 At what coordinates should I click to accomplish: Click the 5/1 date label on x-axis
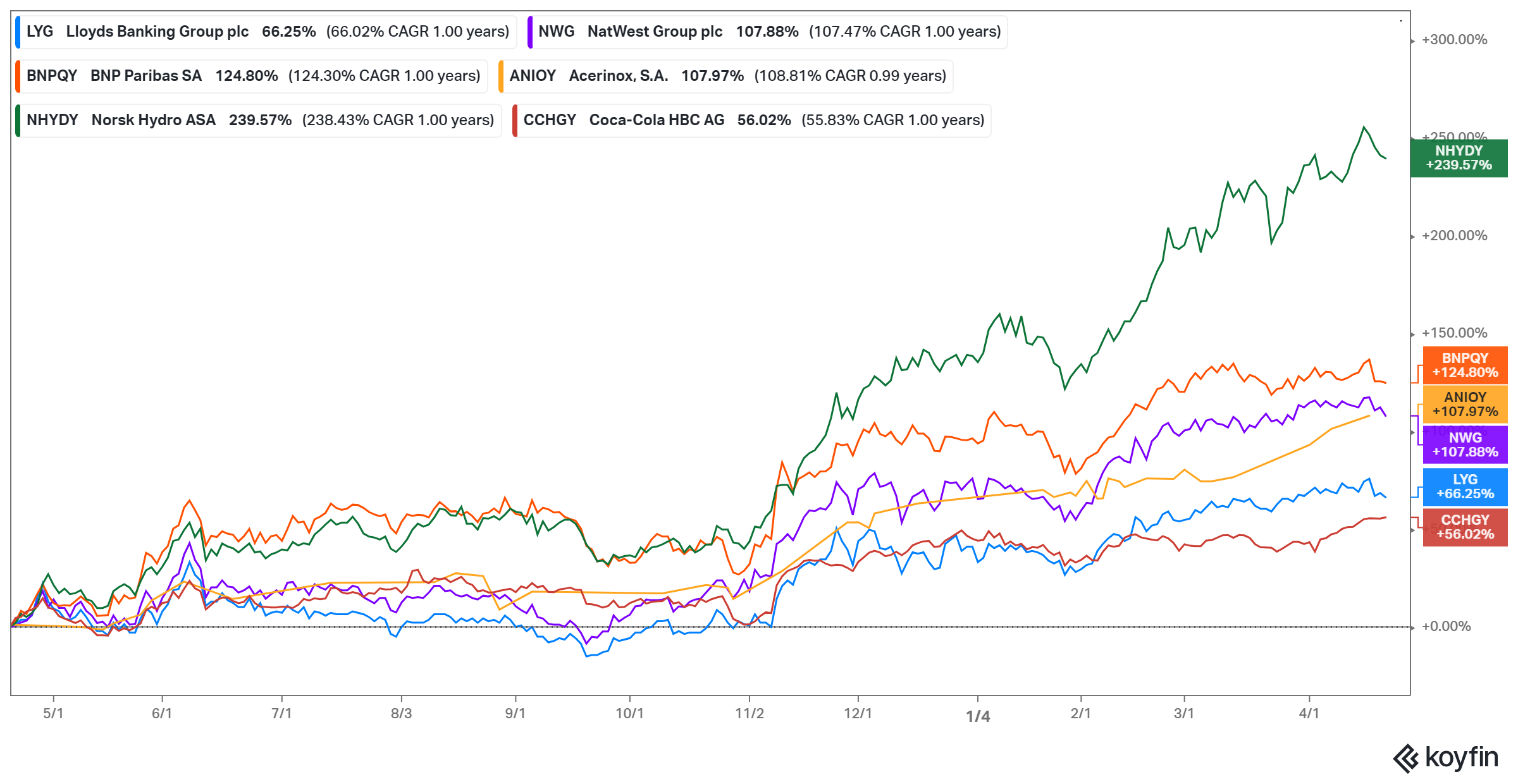point(53,714)
